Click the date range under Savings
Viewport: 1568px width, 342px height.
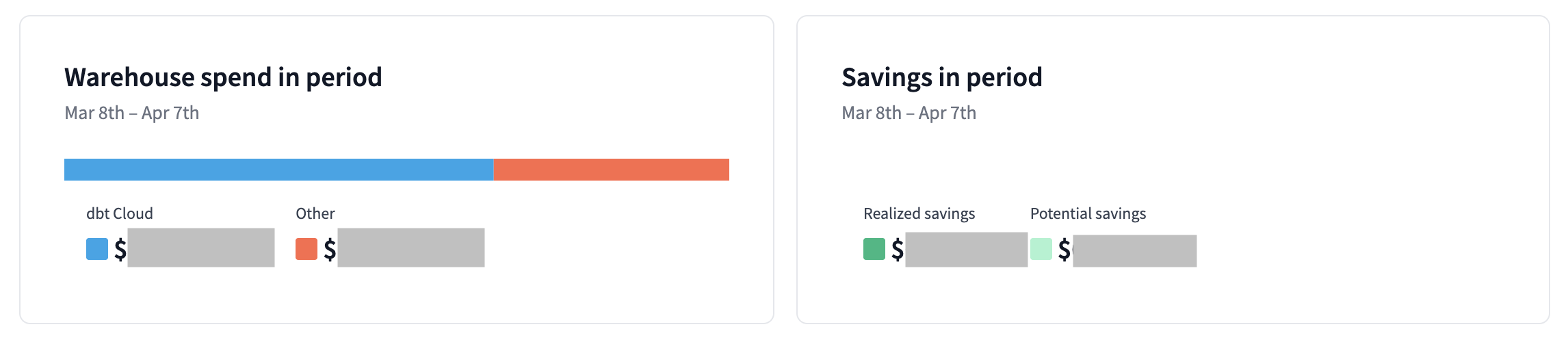point(909,113)
